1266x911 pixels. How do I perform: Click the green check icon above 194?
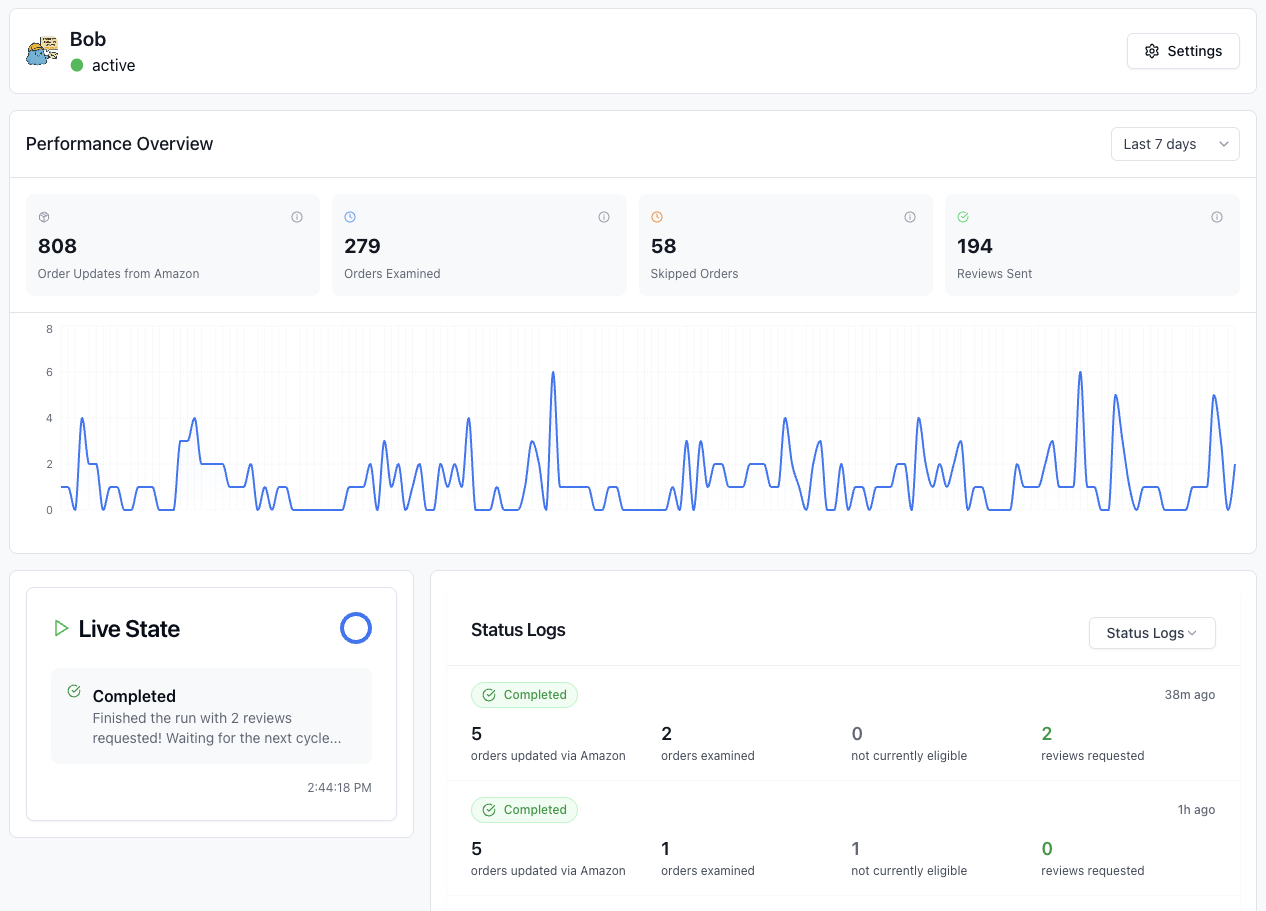[963, 217]
